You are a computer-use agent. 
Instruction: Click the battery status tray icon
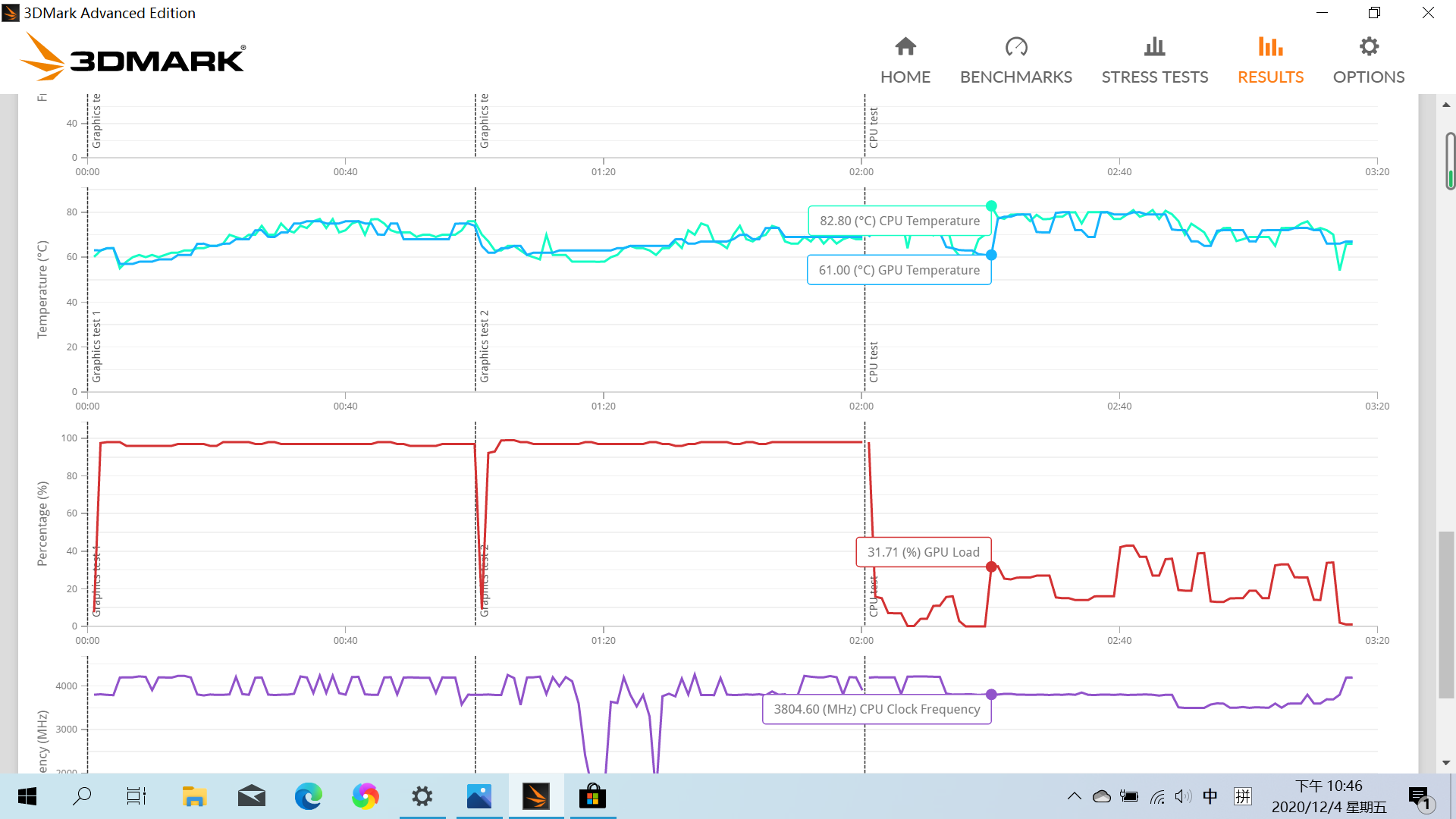tap(1129, 796)
